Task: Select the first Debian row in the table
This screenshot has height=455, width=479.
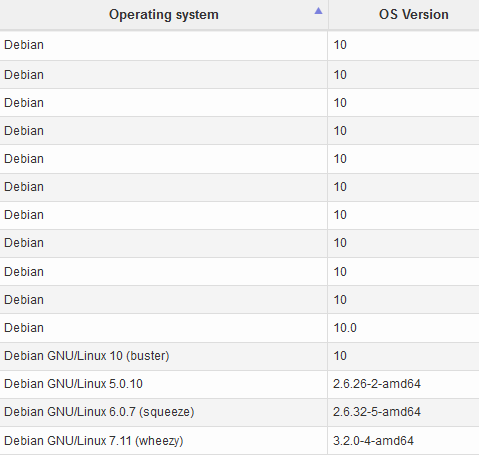Action: [x=239, y=45]
